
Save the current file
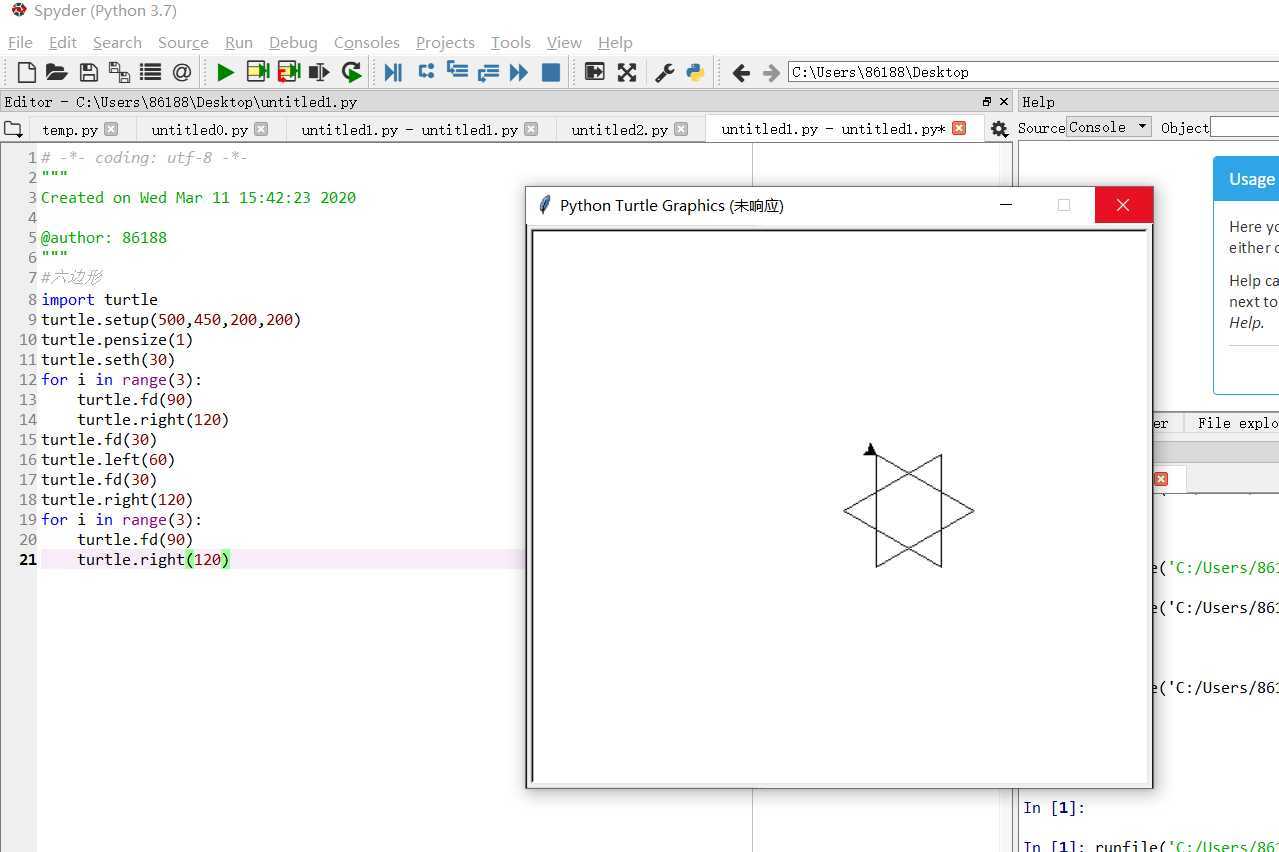click(88, 72)
